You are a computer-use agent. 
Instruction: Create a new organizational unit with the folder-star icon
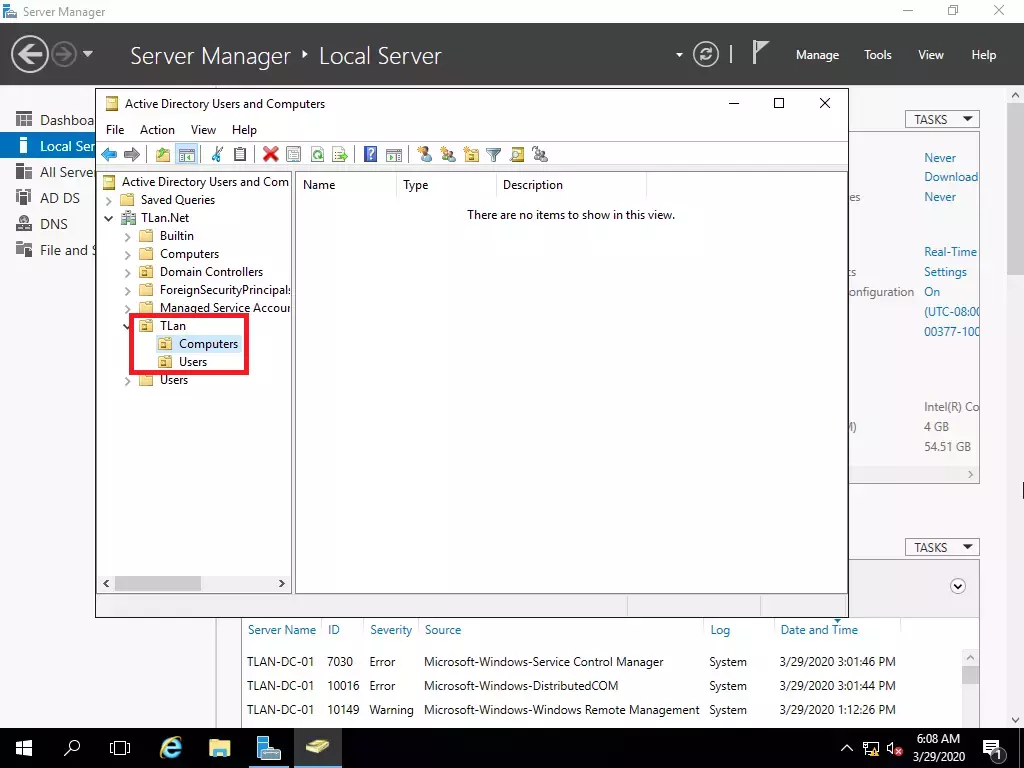[471, 155]
